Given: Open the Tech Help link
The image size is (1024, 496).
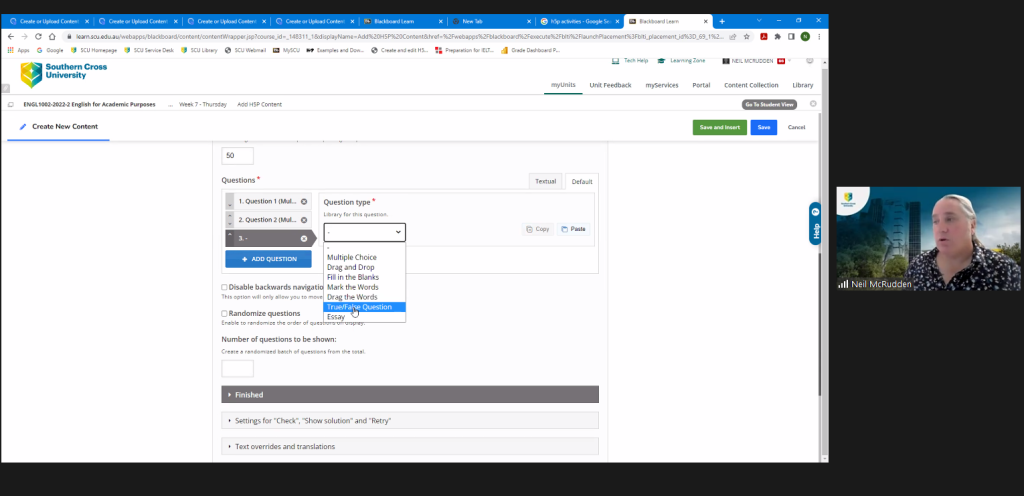Looking at the screenshot, I should pyautogui.click(x=630, y=61).
